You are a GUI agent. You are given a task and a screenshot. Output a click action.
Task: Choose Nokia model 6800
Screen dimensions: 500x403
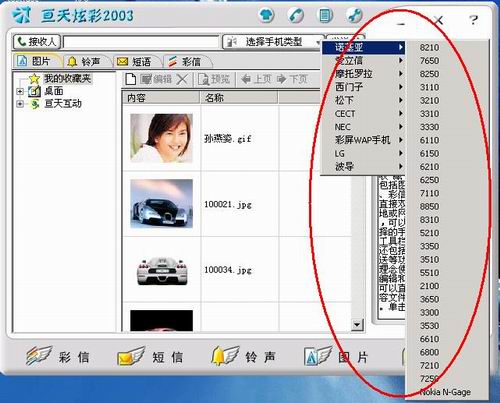tap(447, 352)
